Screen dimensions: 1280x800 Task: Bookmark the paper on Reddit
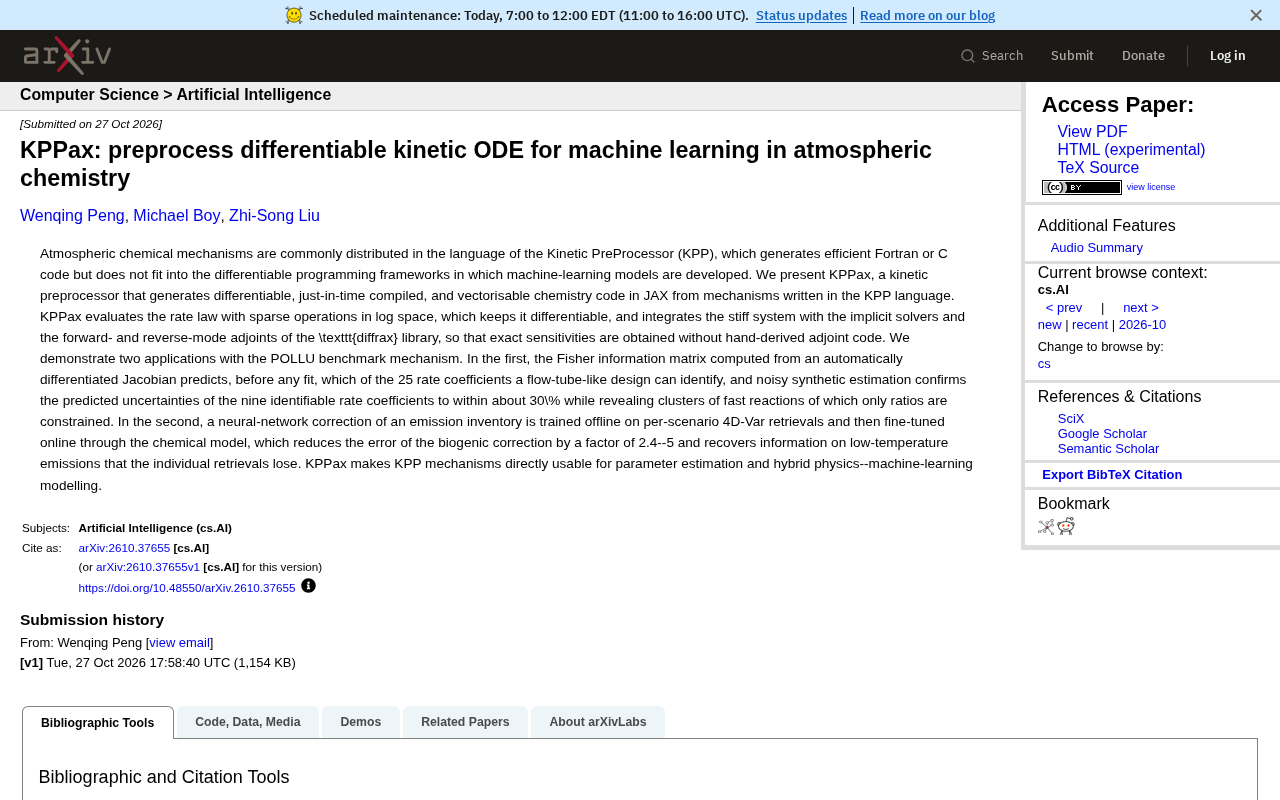pos(1066,527)
